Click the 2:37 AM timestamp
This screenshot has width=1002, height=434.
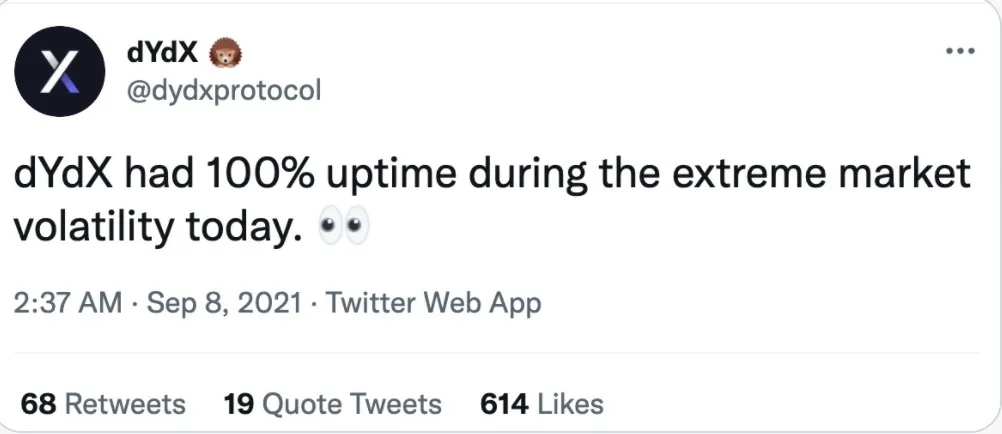tap(70, 302)
